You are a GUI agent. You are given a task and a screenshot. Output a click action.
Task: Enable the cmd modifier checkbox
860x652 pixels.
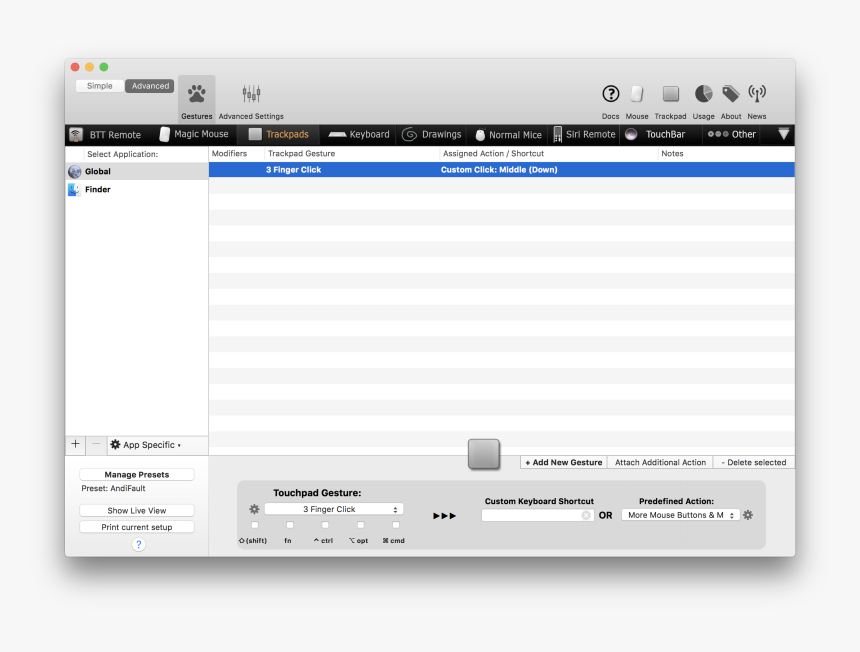(x=395, y=525)
